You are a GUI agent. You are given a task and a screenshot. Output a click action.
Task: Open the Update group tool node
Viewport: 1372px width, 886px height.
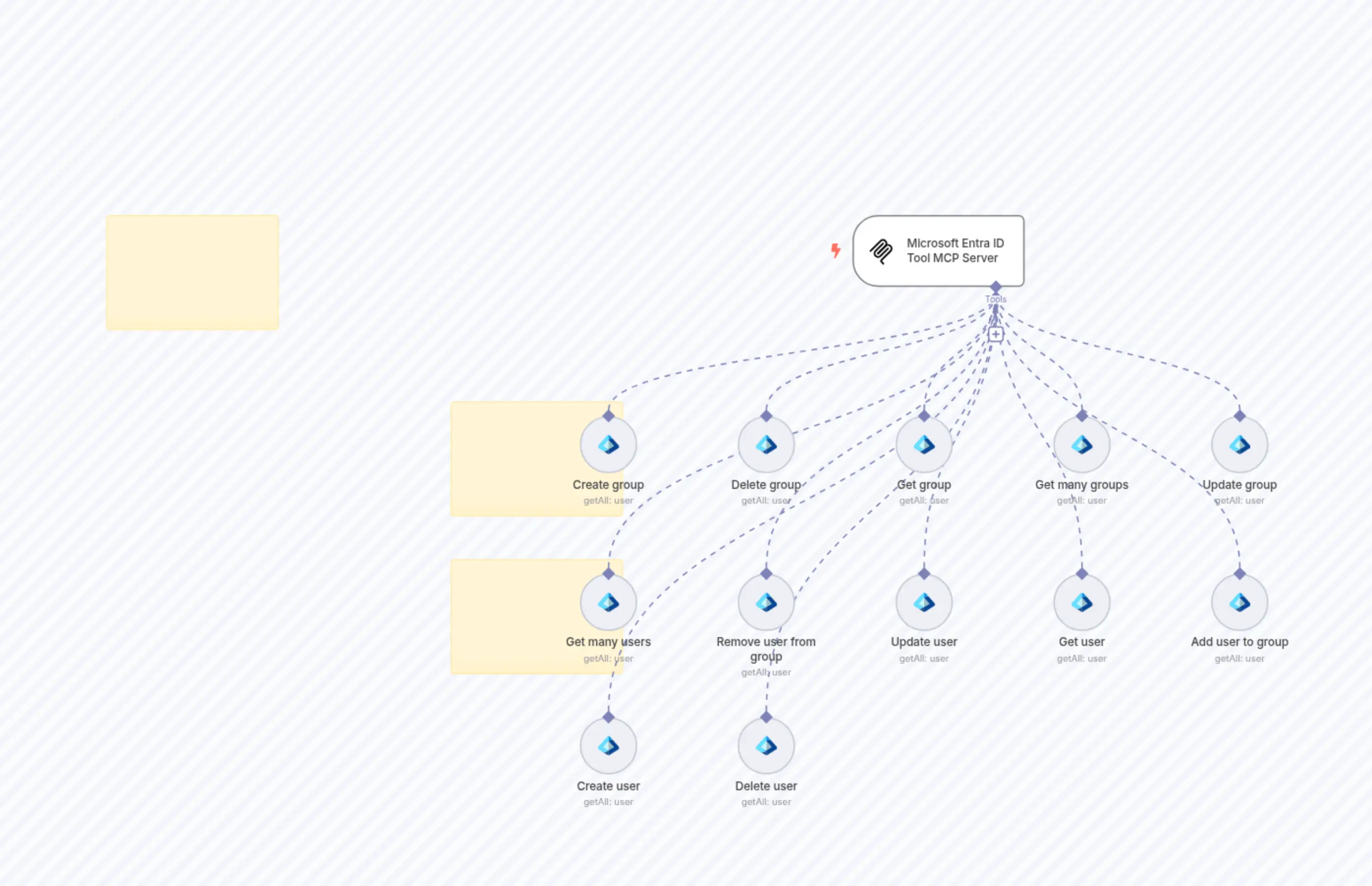click(1238, 444)
